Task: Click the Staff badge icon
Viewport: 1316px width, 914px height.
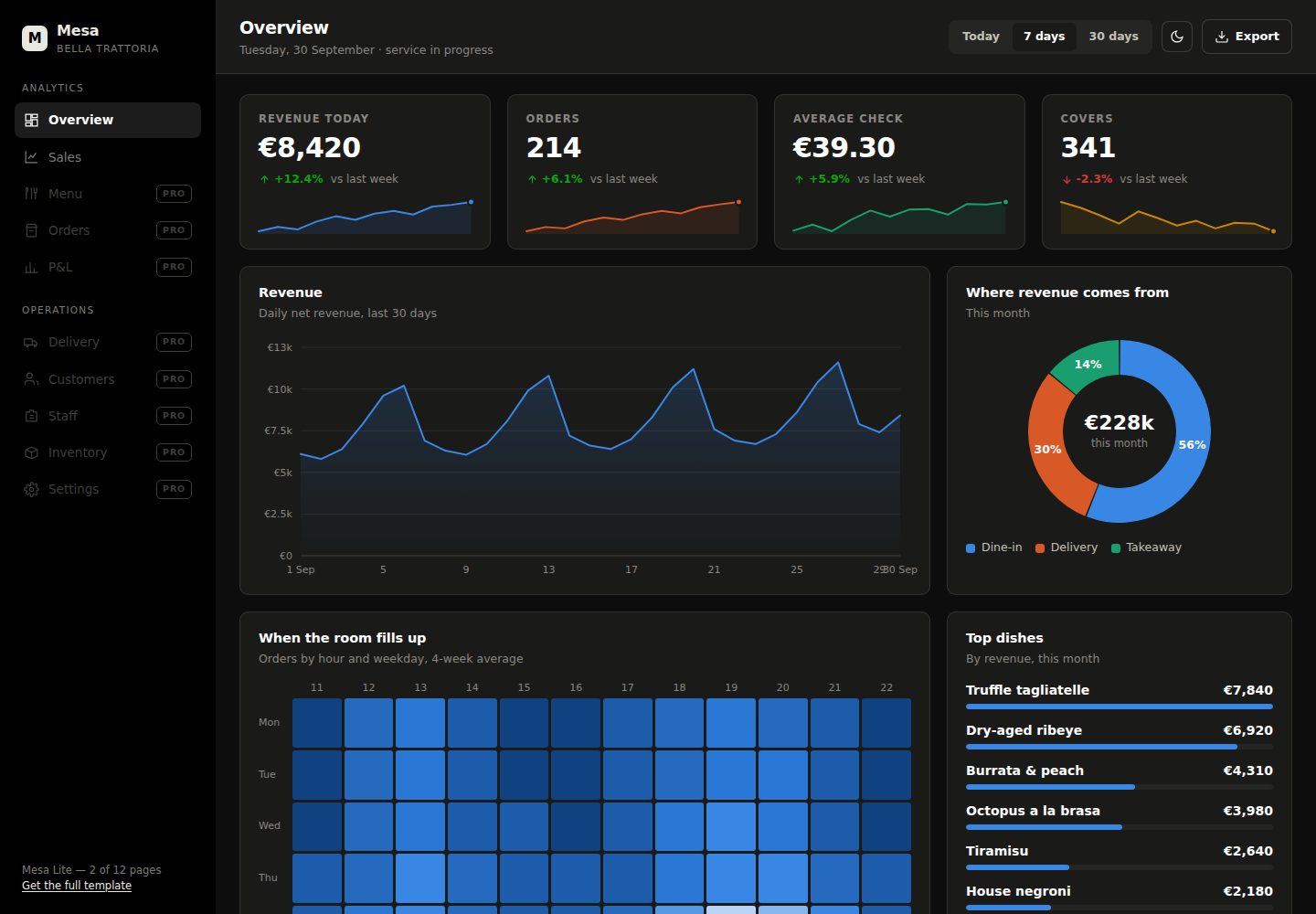Action: tap(31, 416)
